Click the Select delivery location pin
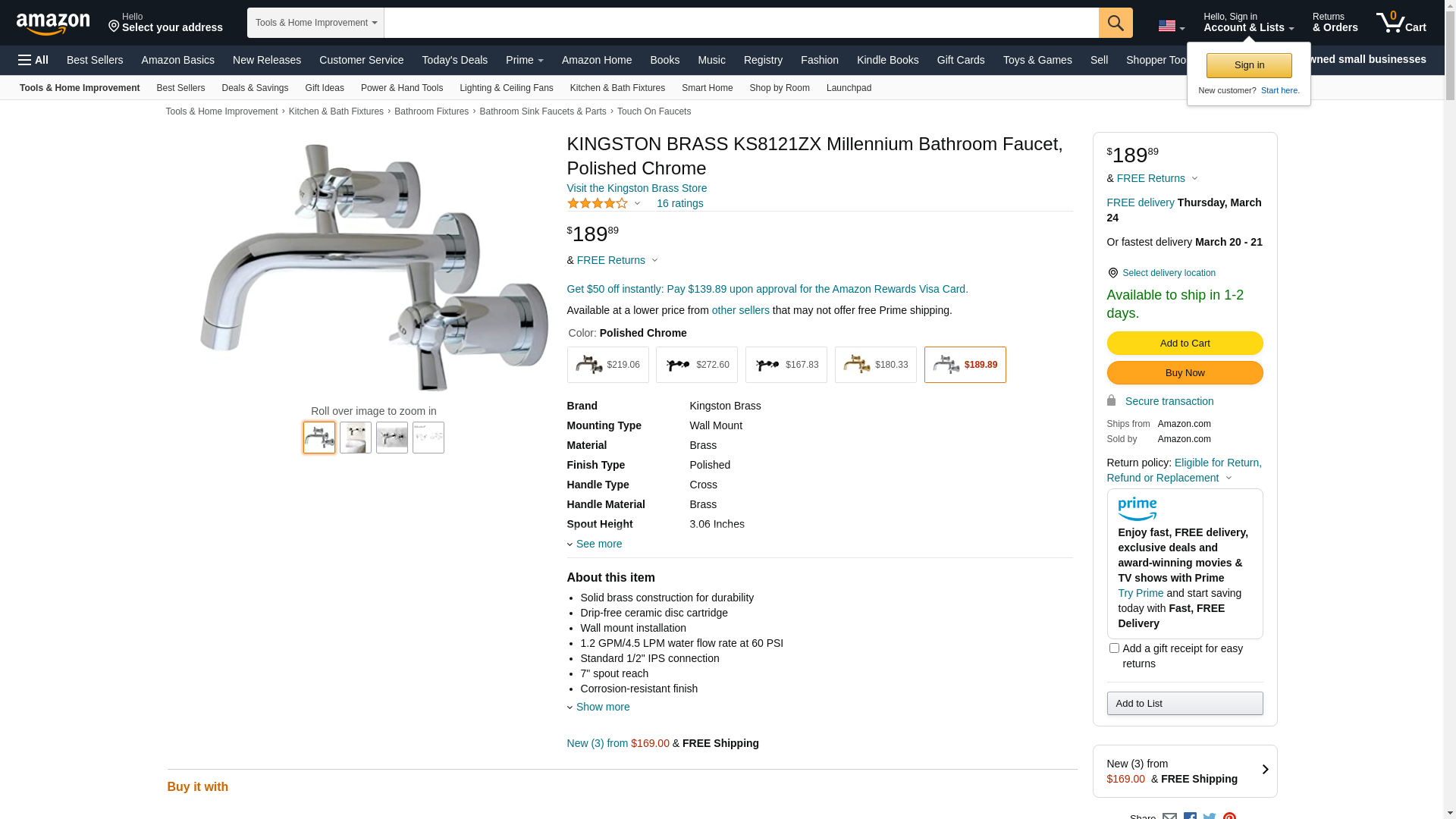The image size is (1456, 819). (x=1112, y=273)
